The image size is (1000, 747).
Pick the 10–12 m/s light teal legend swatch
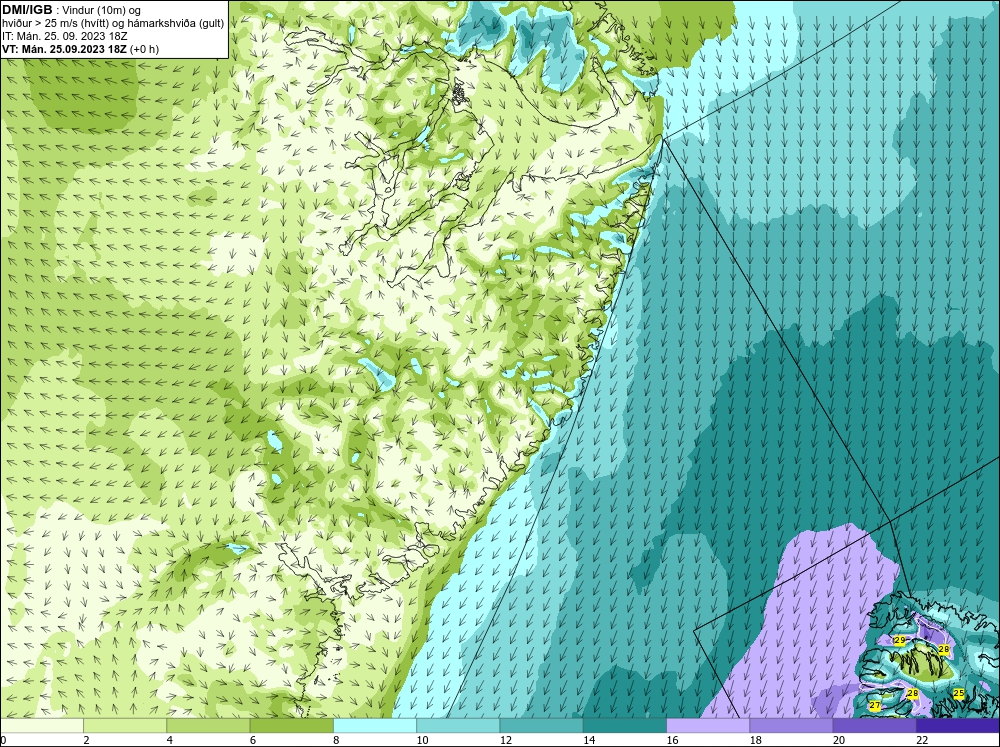click(x=458, y=725)
